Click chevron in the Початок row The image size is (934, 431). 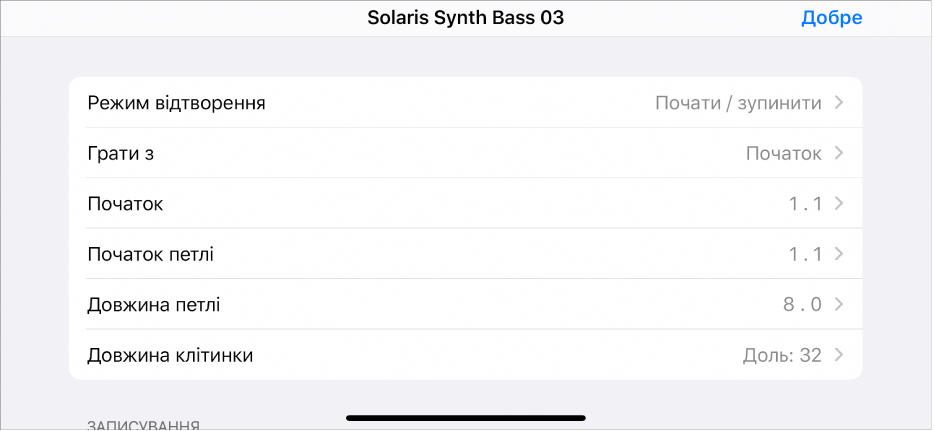point(839,204)
